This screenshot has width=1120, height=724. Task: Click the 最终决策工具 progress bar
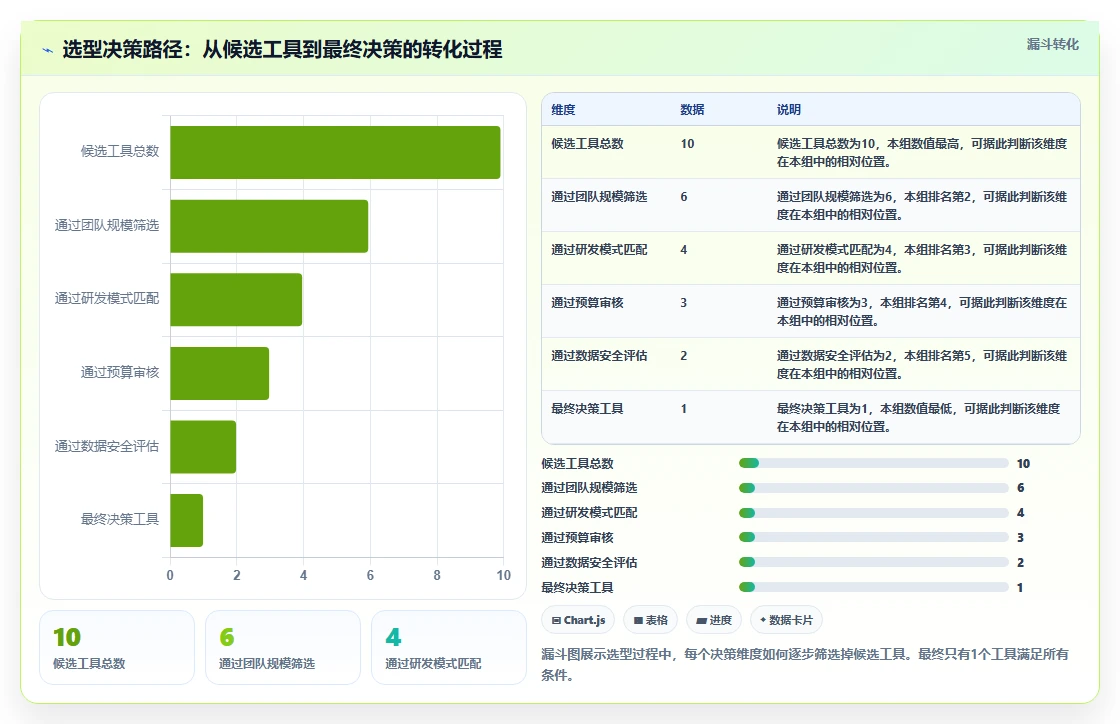(x=874, y=587)
